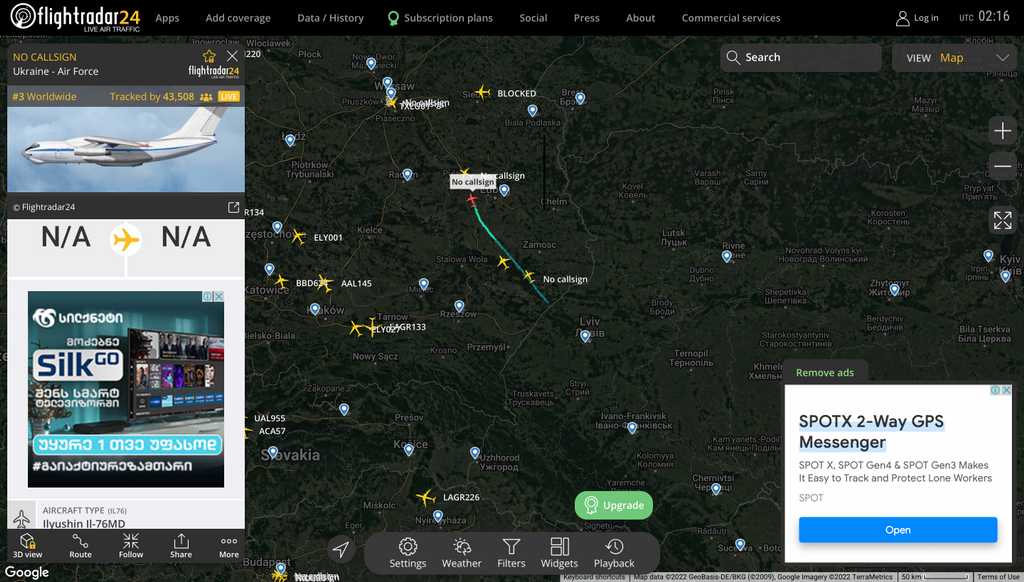The width and height of the screenshot is (1024, 582).
Task: Open the Apps menu
Action: pyautogui.click(x=167, y=18)
